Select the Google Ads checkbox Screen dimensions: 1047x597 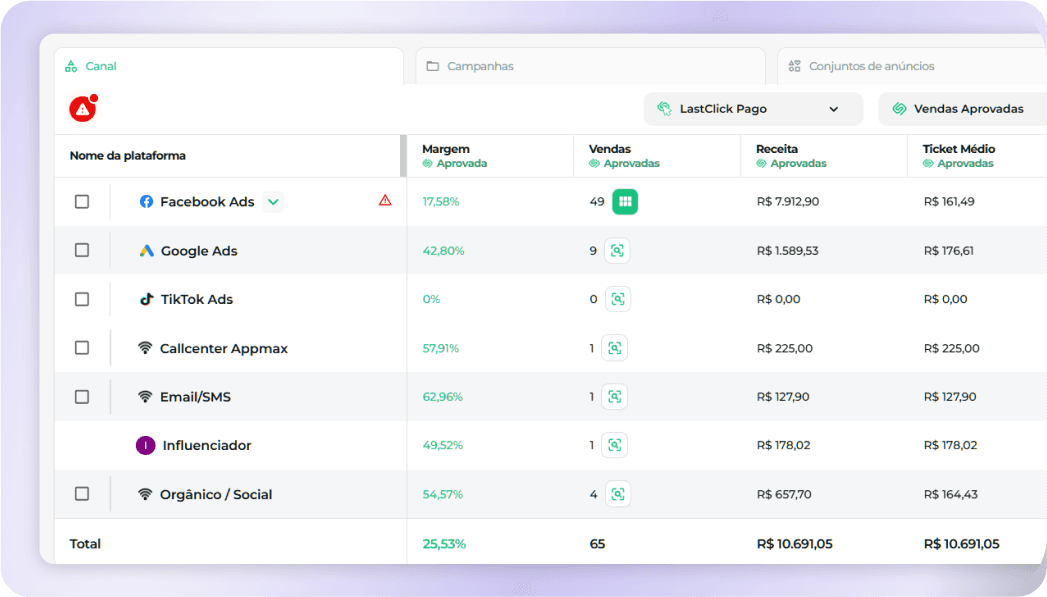tap(82, 250)
